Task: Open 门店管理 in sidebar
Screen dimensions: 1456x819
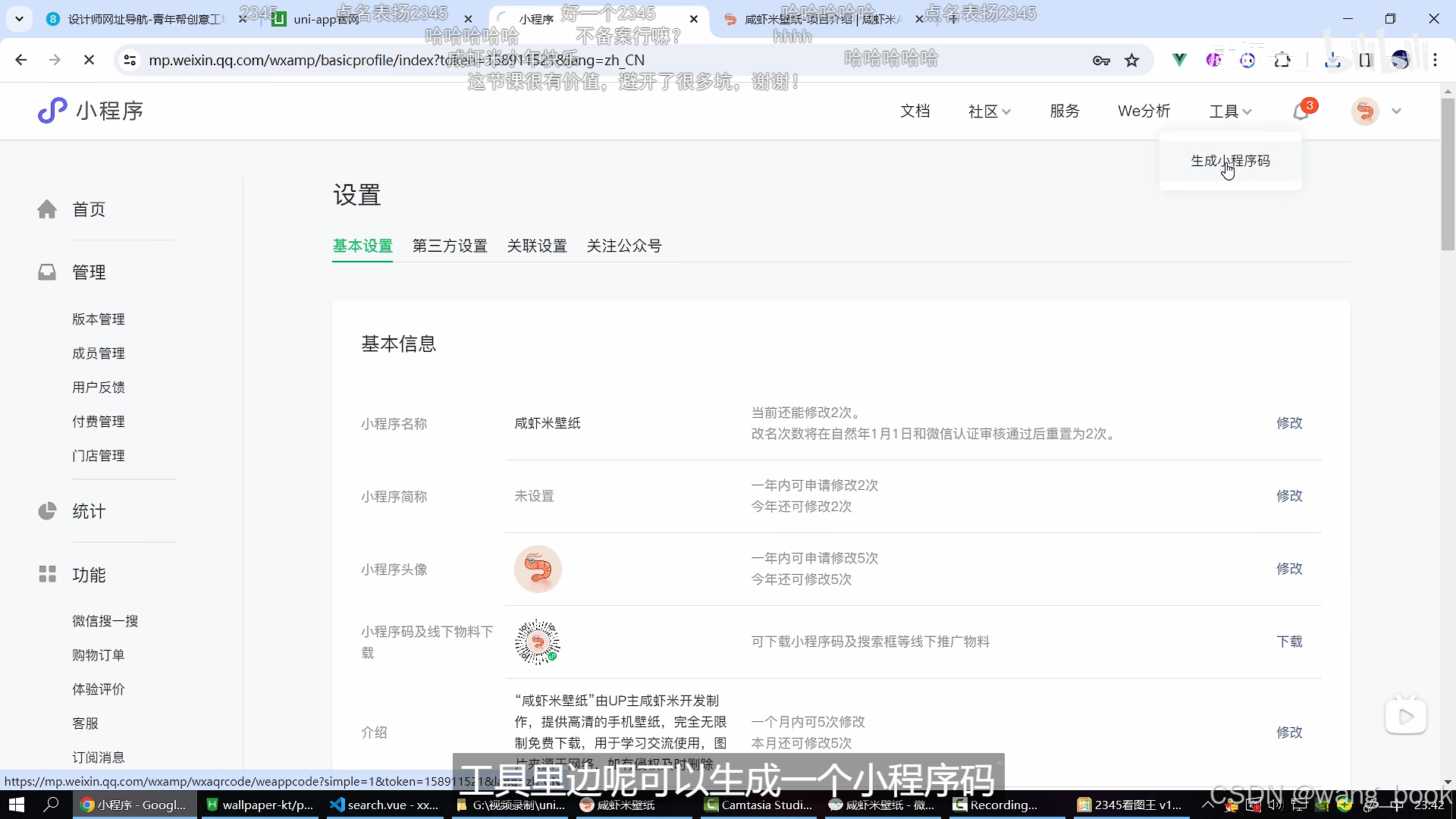Action: click(99, 456)
